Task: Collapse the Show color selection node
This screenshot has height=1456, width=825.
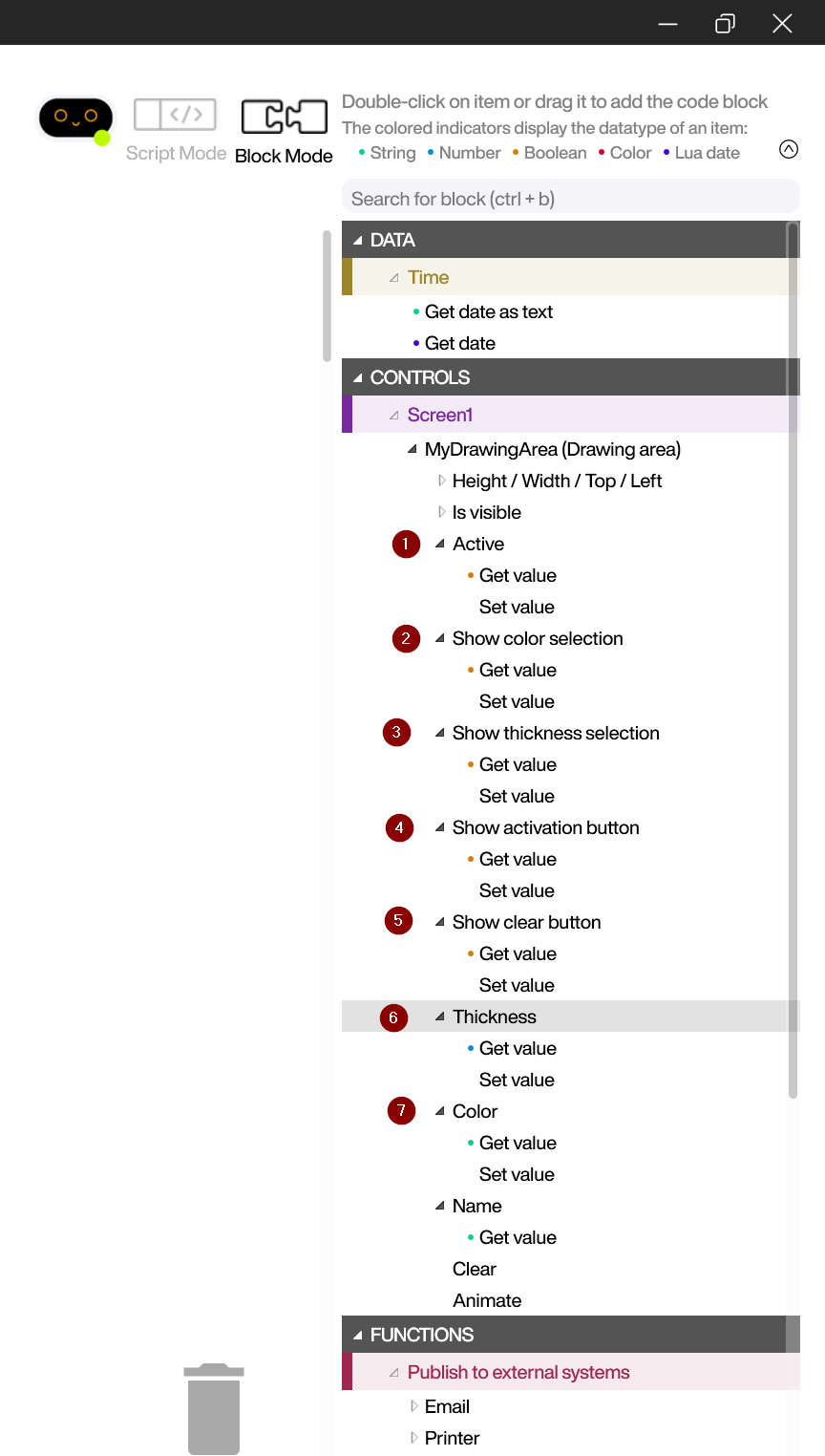Action: (440, 638)
